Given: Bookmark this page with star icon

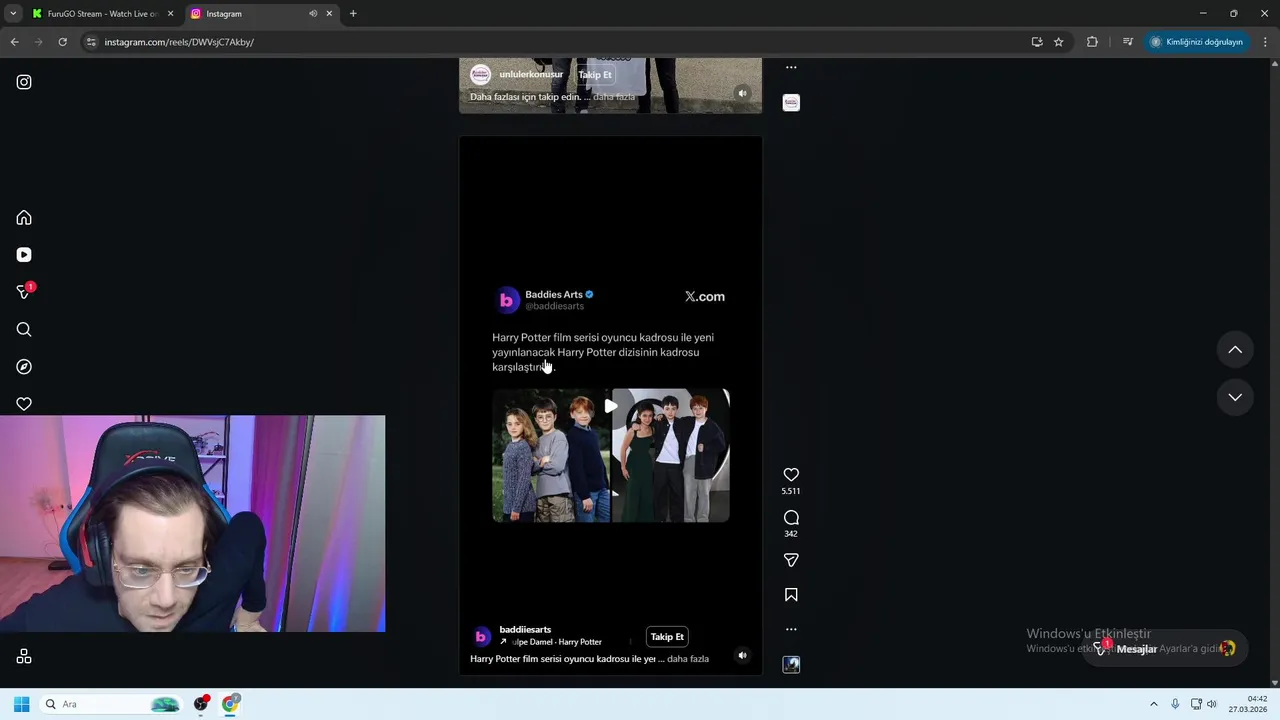Looking at the screenshot, I should click(x=1058, y=42).
